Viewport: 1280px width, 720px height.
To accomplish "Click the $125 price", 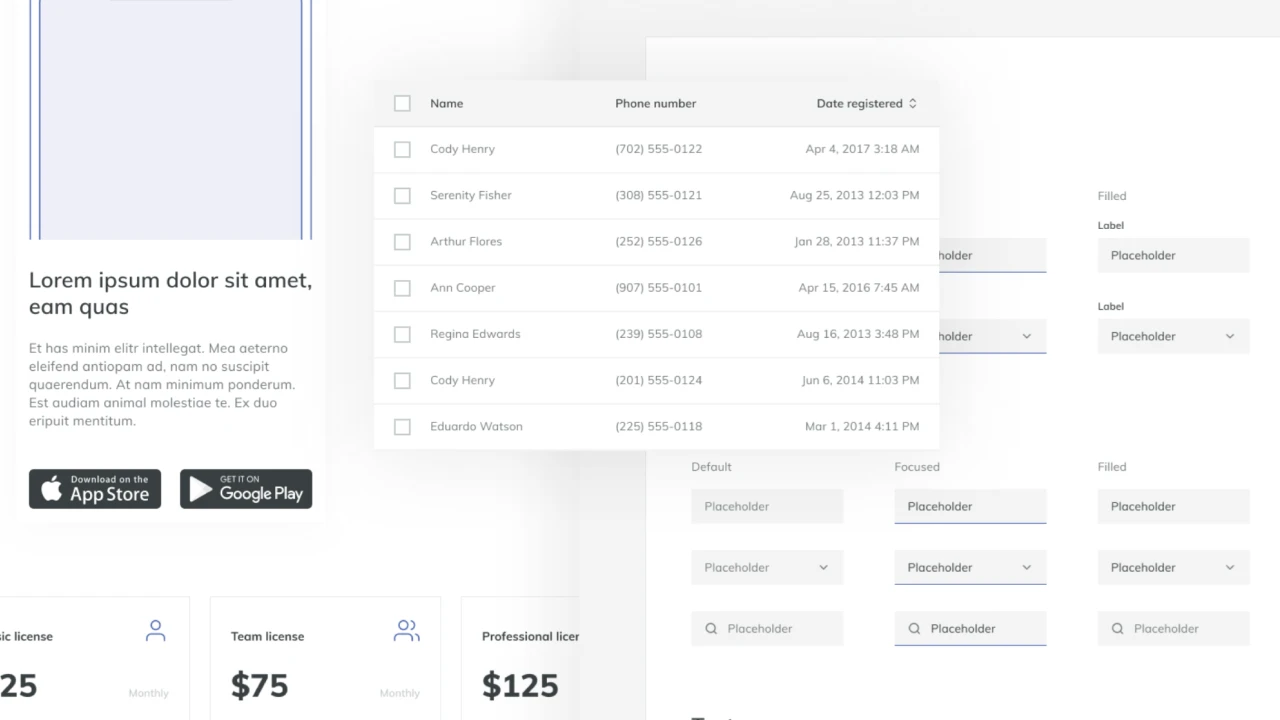I will pos(520,685).
